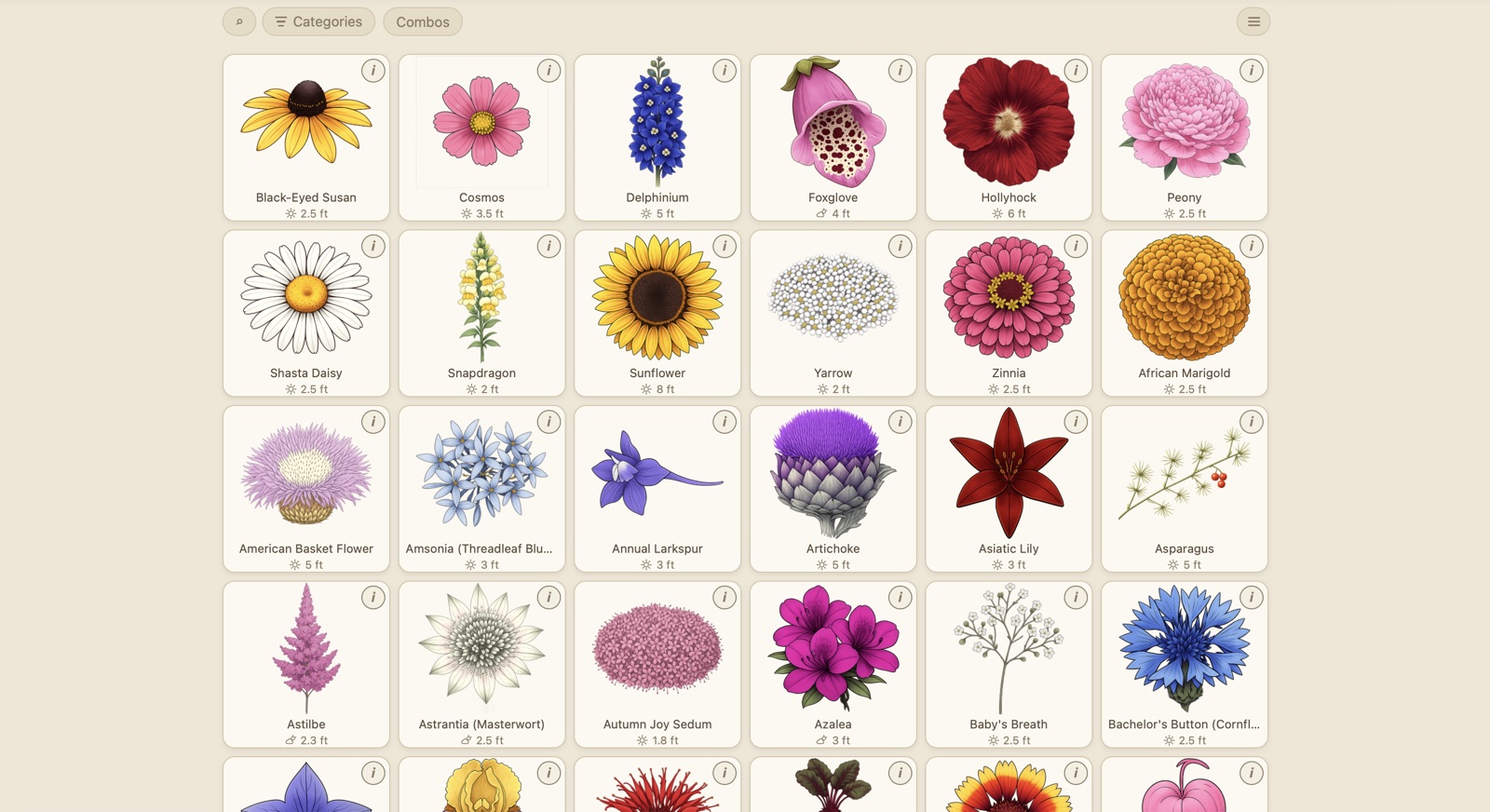Click the "2.3 ft" height under Astilbe

coord(315,740)
